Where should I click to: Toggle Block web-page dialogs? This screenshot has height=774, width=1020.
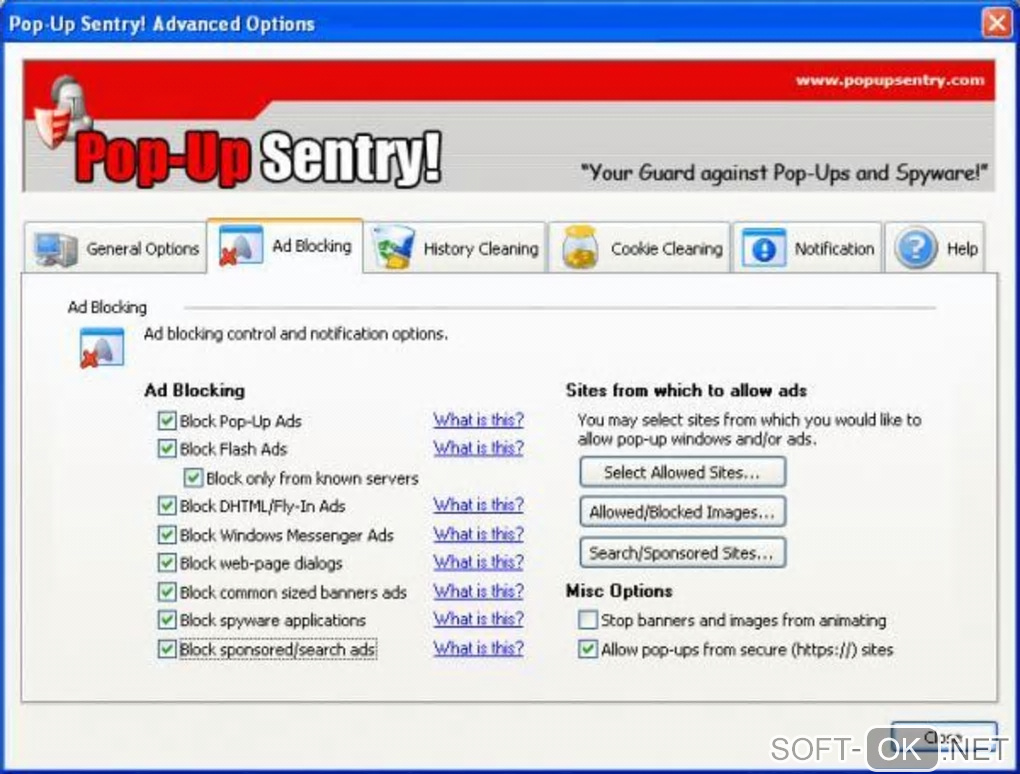click(167, 563)
